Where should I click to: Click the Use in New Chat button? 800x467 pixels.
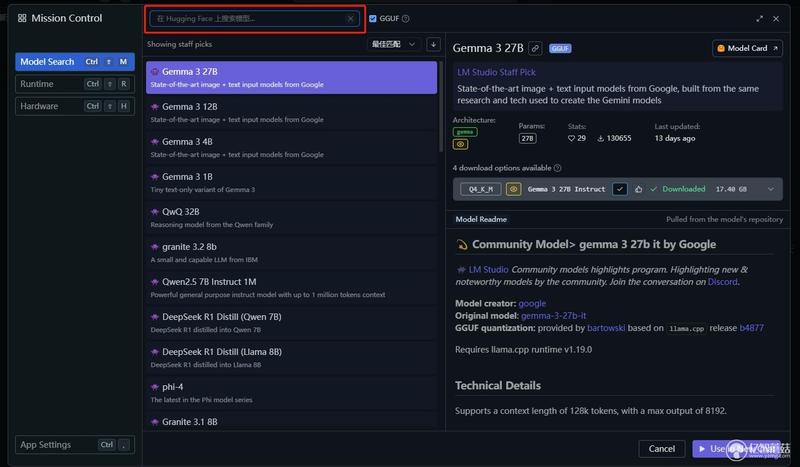(738, 449)
